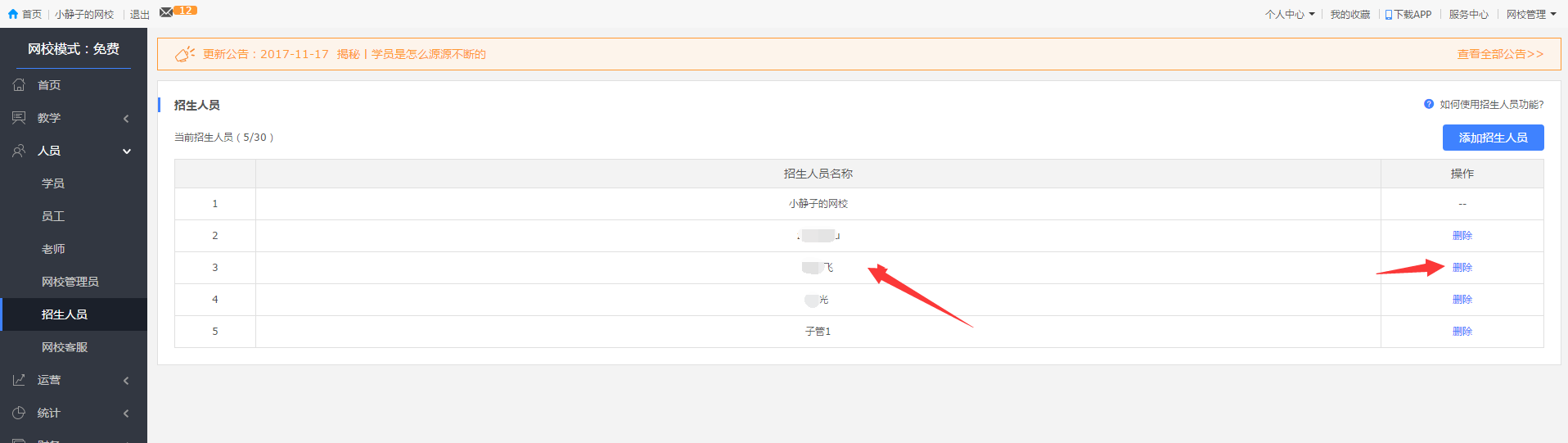Screen dimensions: 1568x443
Task: Delete the recruiter in row 3
Action: pyautogui.click(x=1462, y=268)
